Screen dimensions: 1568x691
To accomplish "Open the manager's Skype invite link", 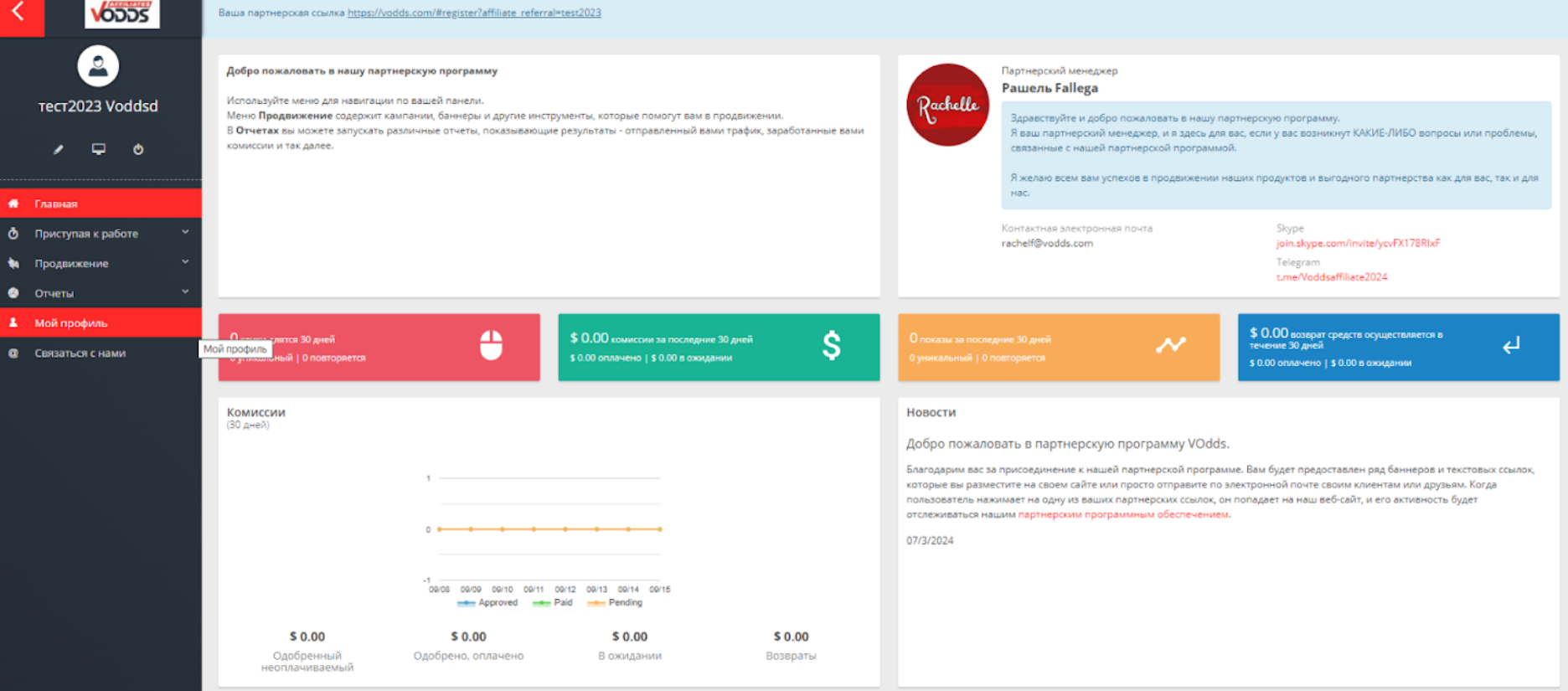I will tap(1358, 244).
